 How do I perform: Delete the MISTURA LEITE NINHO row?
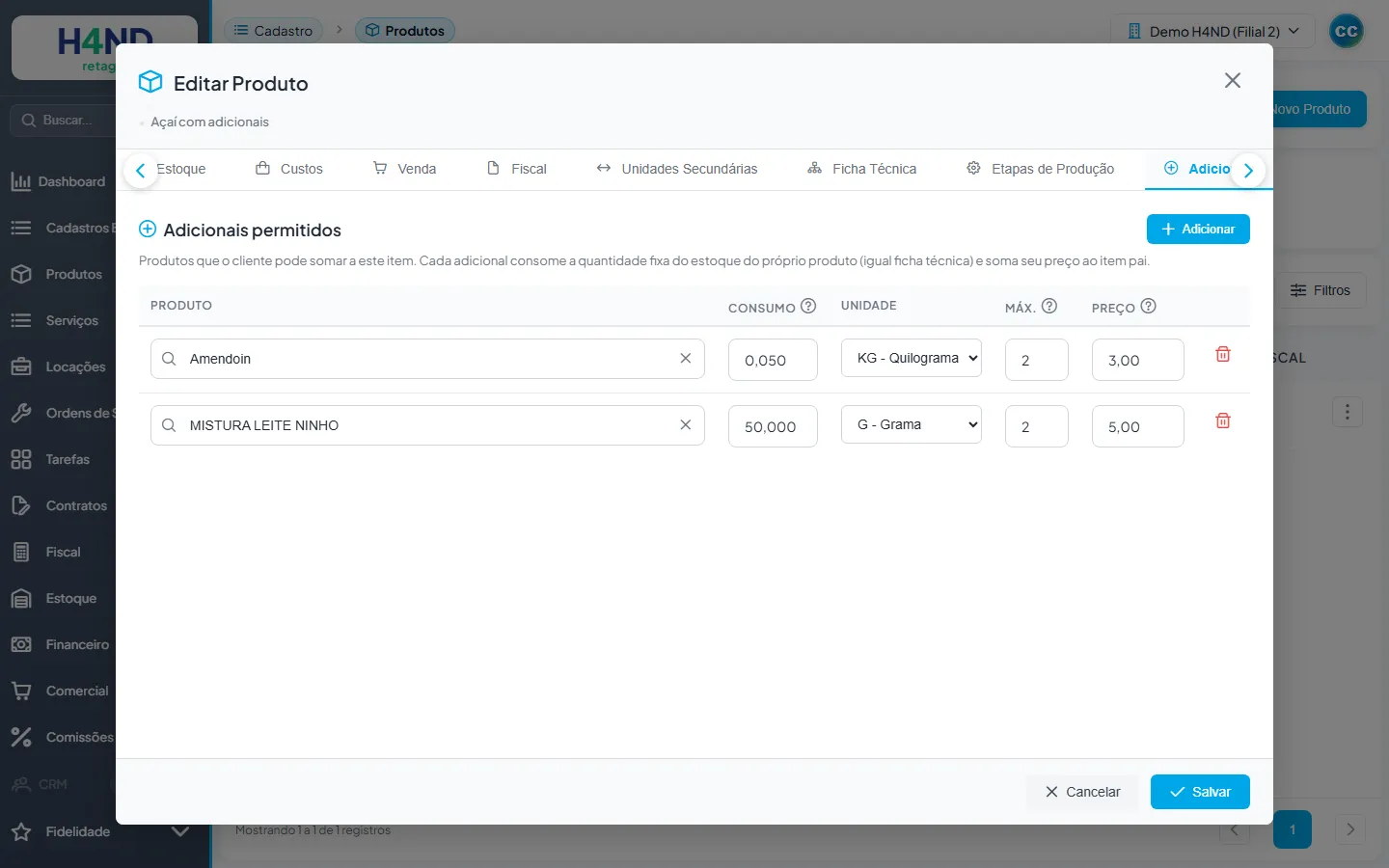coord(1223,420)
